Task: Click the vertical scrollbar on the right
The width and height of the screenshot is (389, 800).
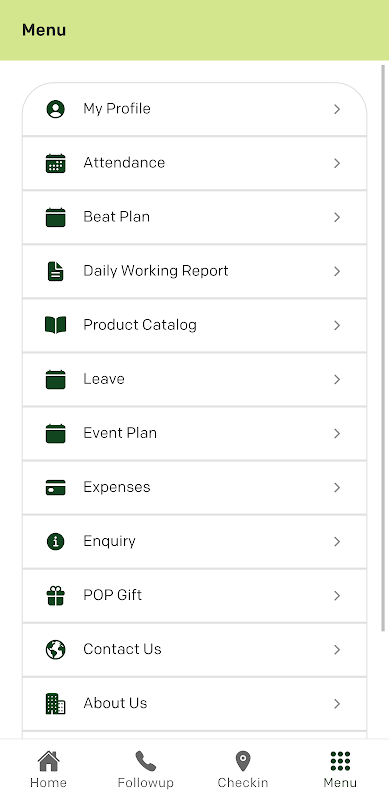Action: click(x=384, y=348)
